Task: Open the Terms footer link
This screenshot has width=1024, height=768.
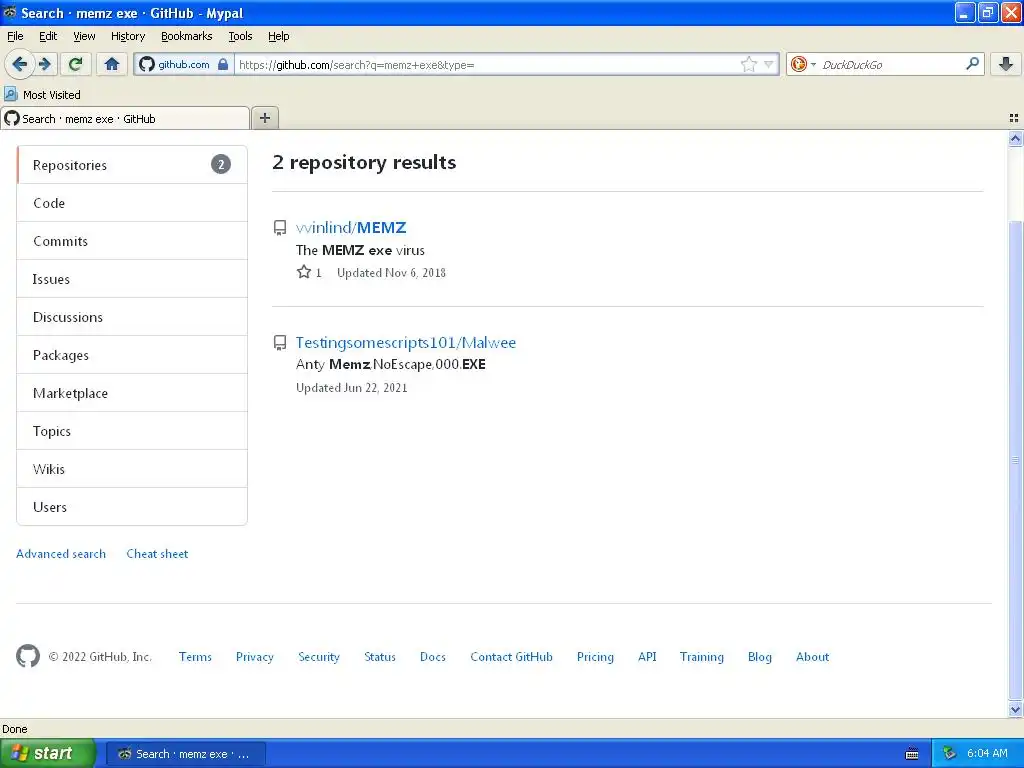Action: (x=195, y=657)
